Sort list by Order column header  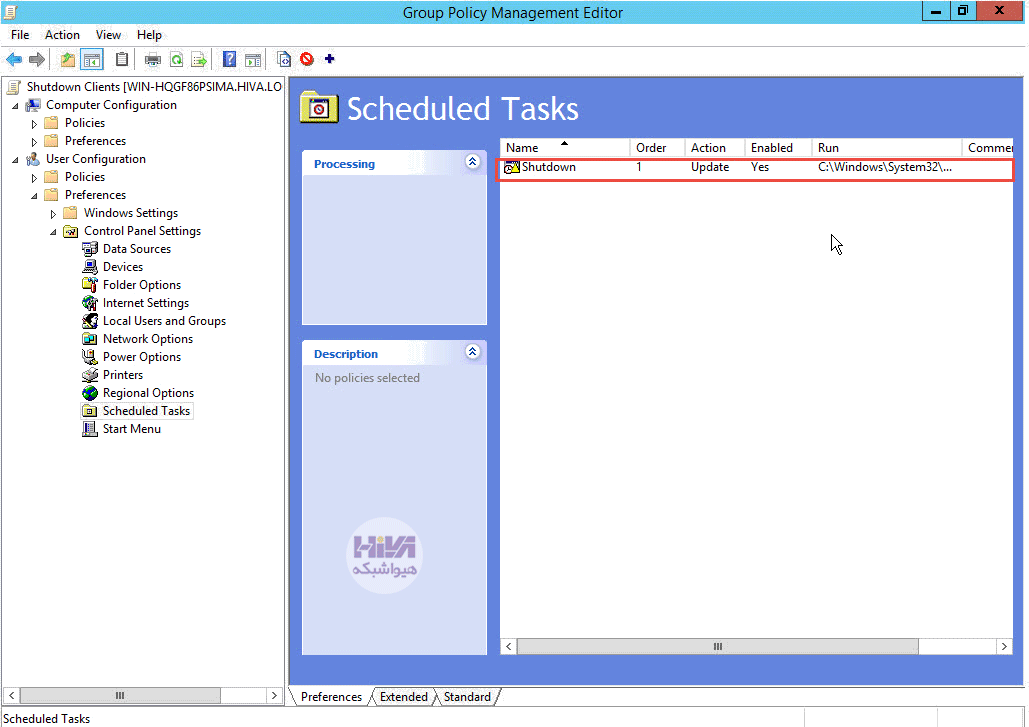pyautogui.click(x=658, y=148)
